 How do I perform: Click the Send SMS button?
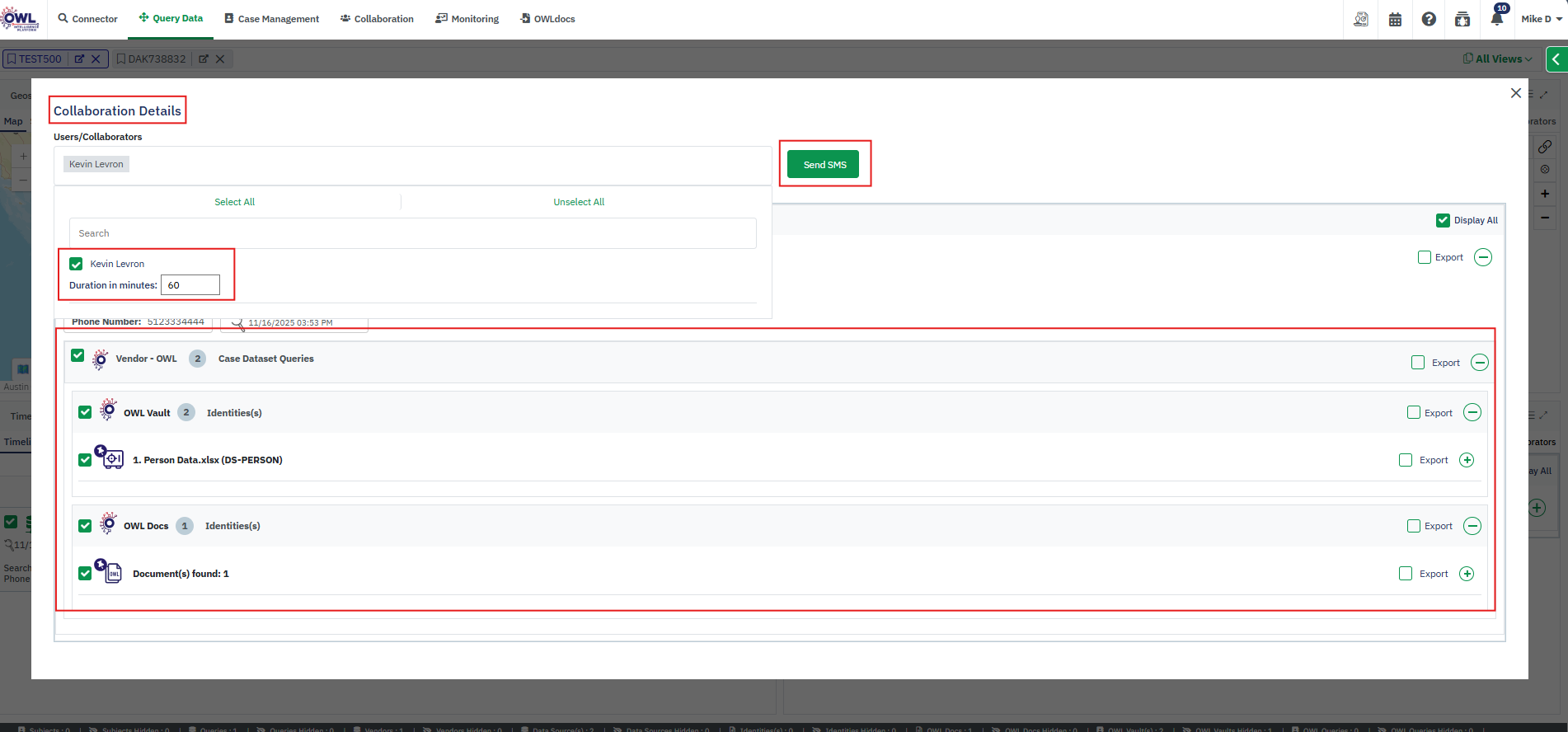pyautogui.click(x=824, y=165)
